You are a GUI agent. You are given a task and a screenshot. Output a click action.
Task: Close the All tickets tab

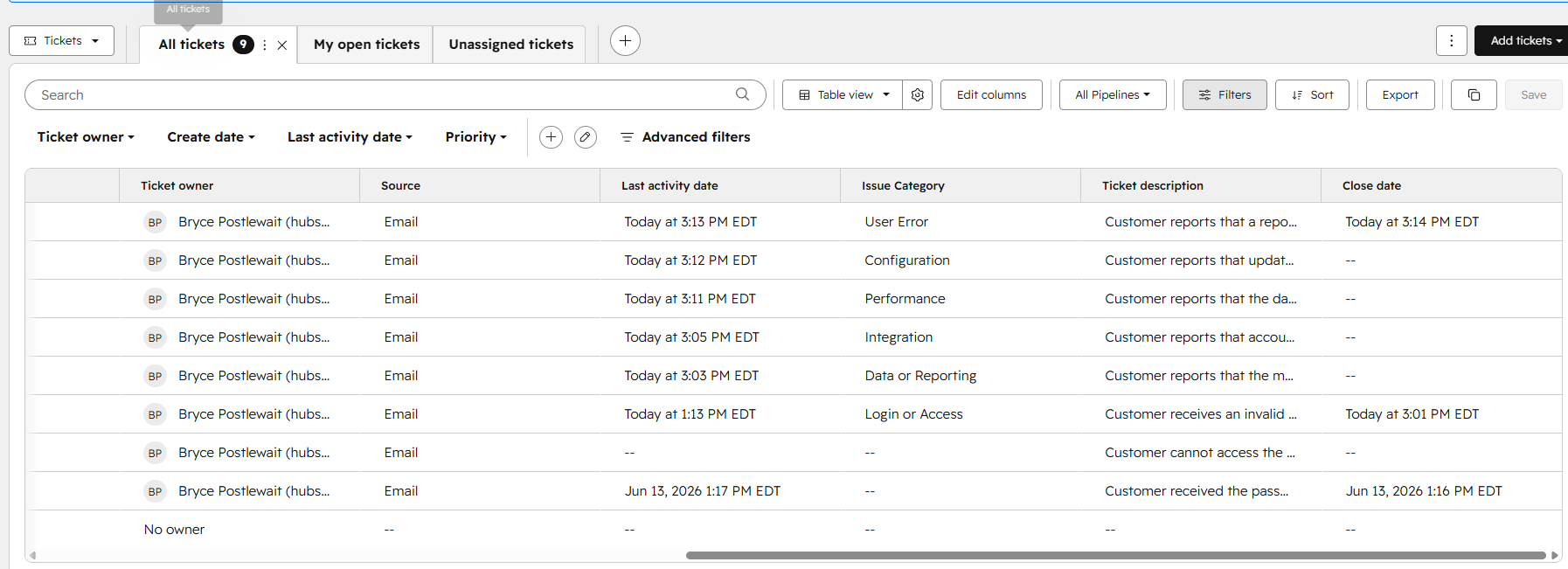pos(282,45)
